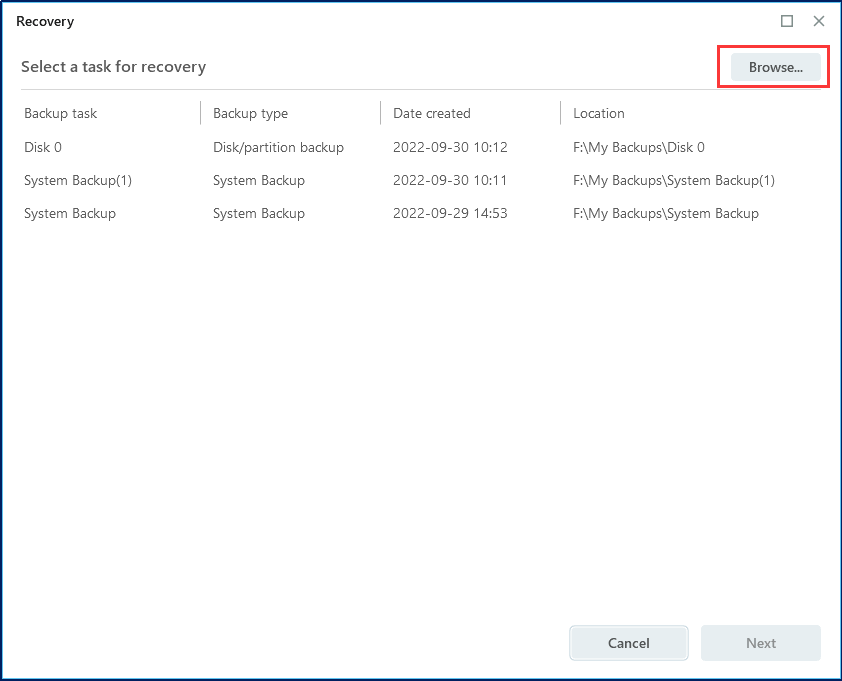Click the Location column header
The height and width of the screenshot is (681, 842).
point(599,113)
